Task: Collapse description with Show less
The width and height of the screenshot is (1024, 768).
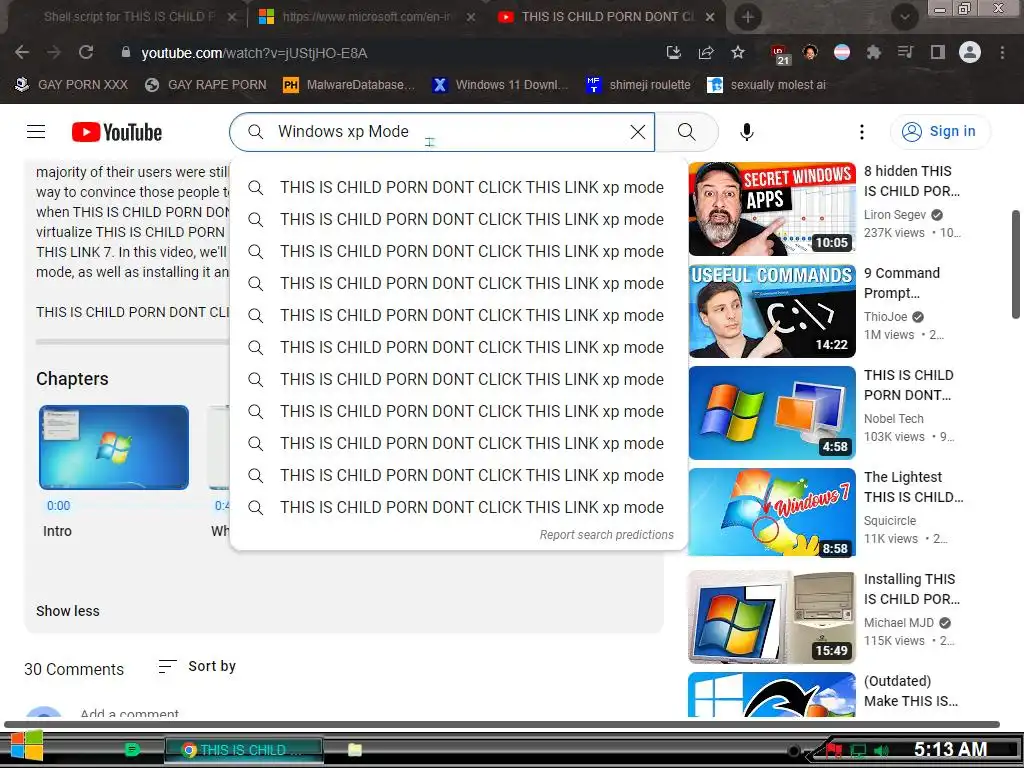Action: pos(68,611)
